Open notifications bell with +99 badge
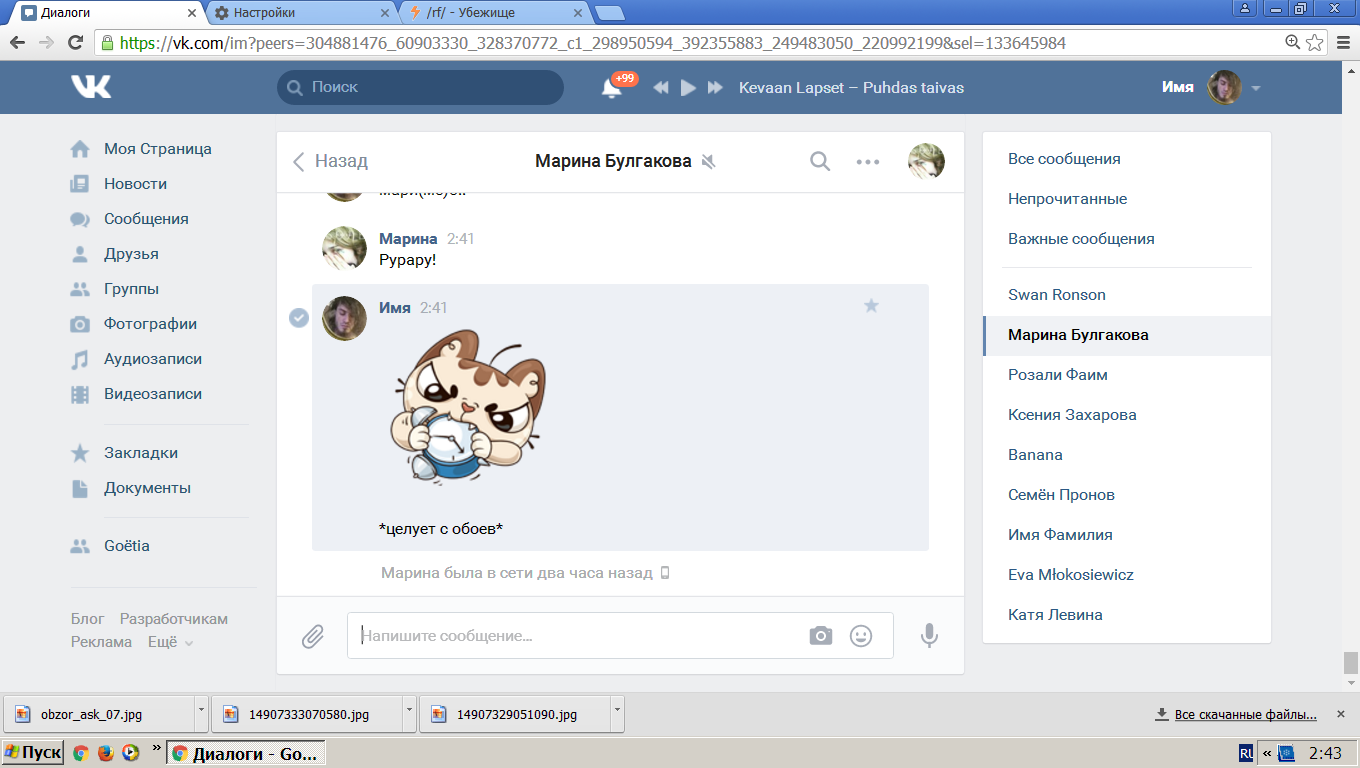Image resolution: width=1360 pixels, height=768 pixels. click(x=612, y=88)
